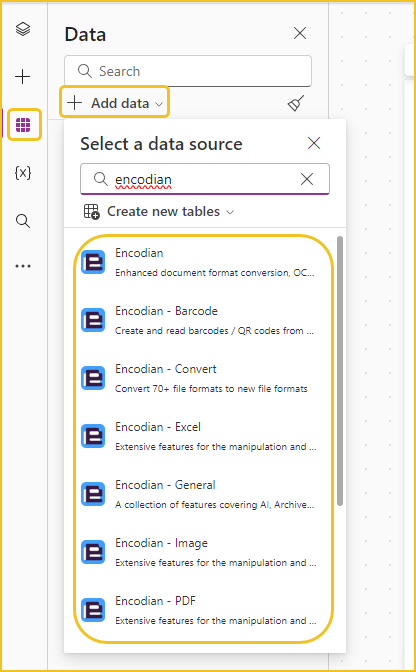Expand the Add data dropdown
The width and height of the screenshot is (416, 672).
[115, 103]
